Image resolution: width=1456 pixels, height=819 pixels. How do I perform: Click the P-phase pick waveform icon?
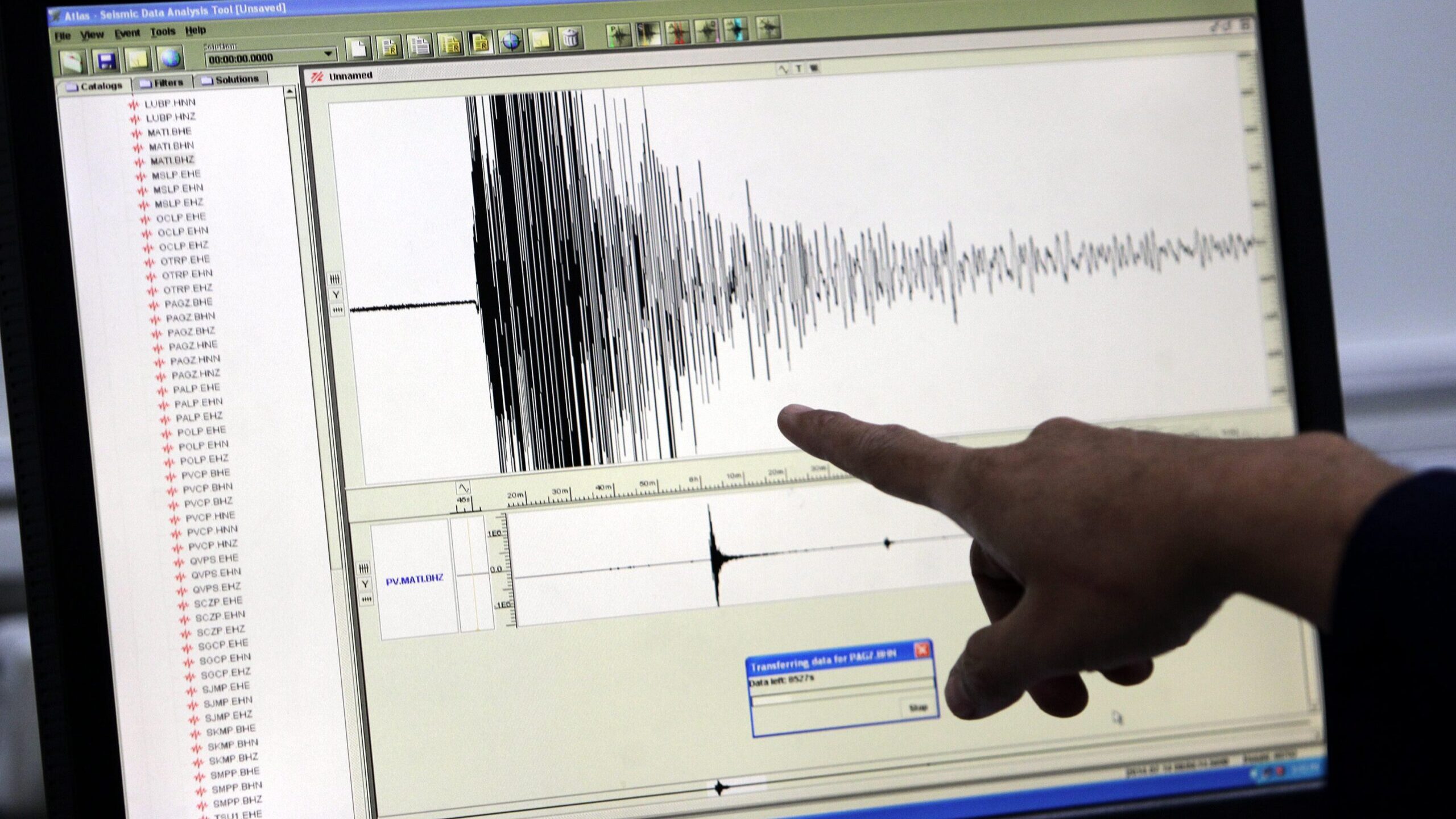coord(618,35)
